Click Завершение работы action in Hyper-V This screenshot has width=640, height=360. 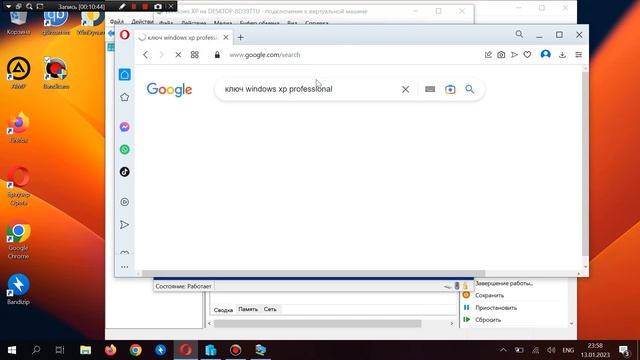point(504,283)
